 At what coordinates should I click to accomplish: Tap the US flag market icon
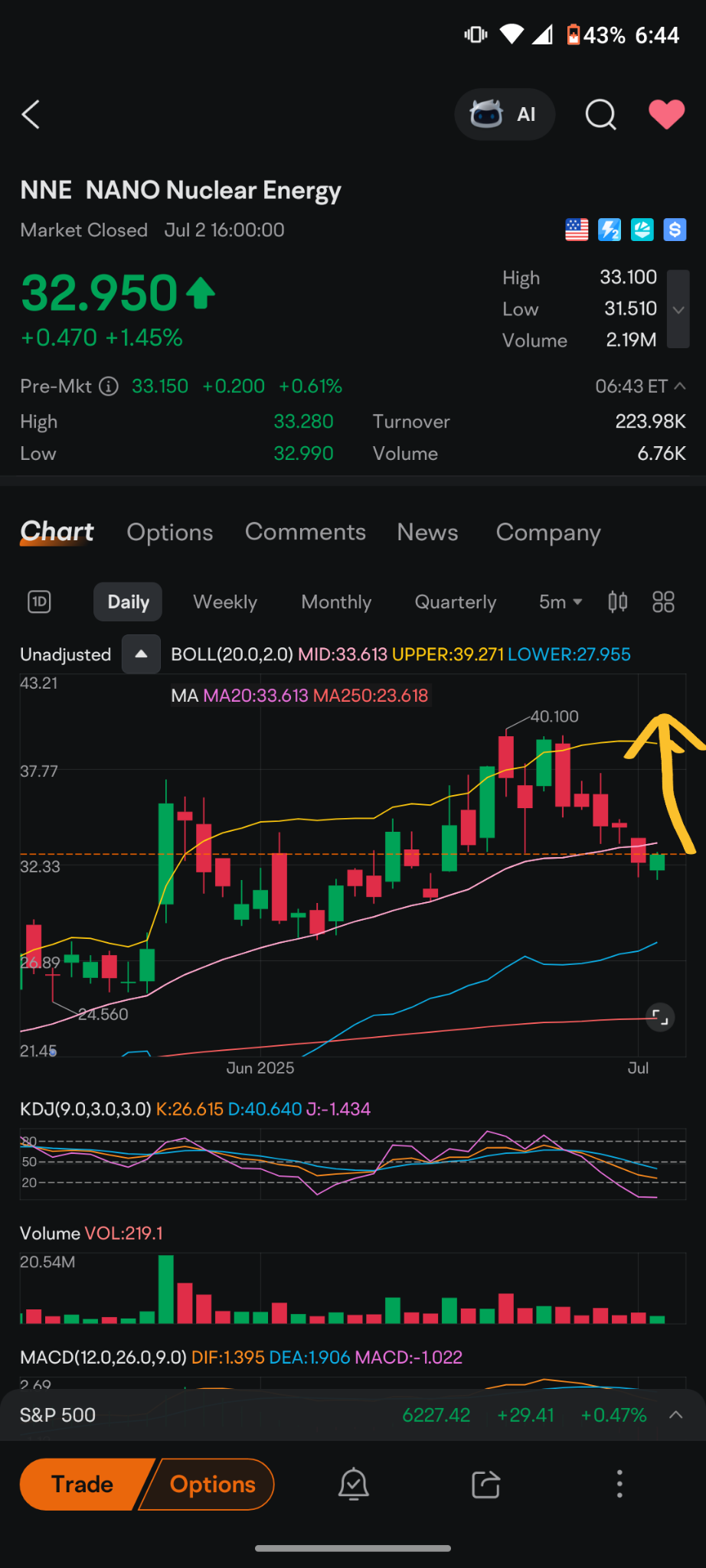[577, 230]
